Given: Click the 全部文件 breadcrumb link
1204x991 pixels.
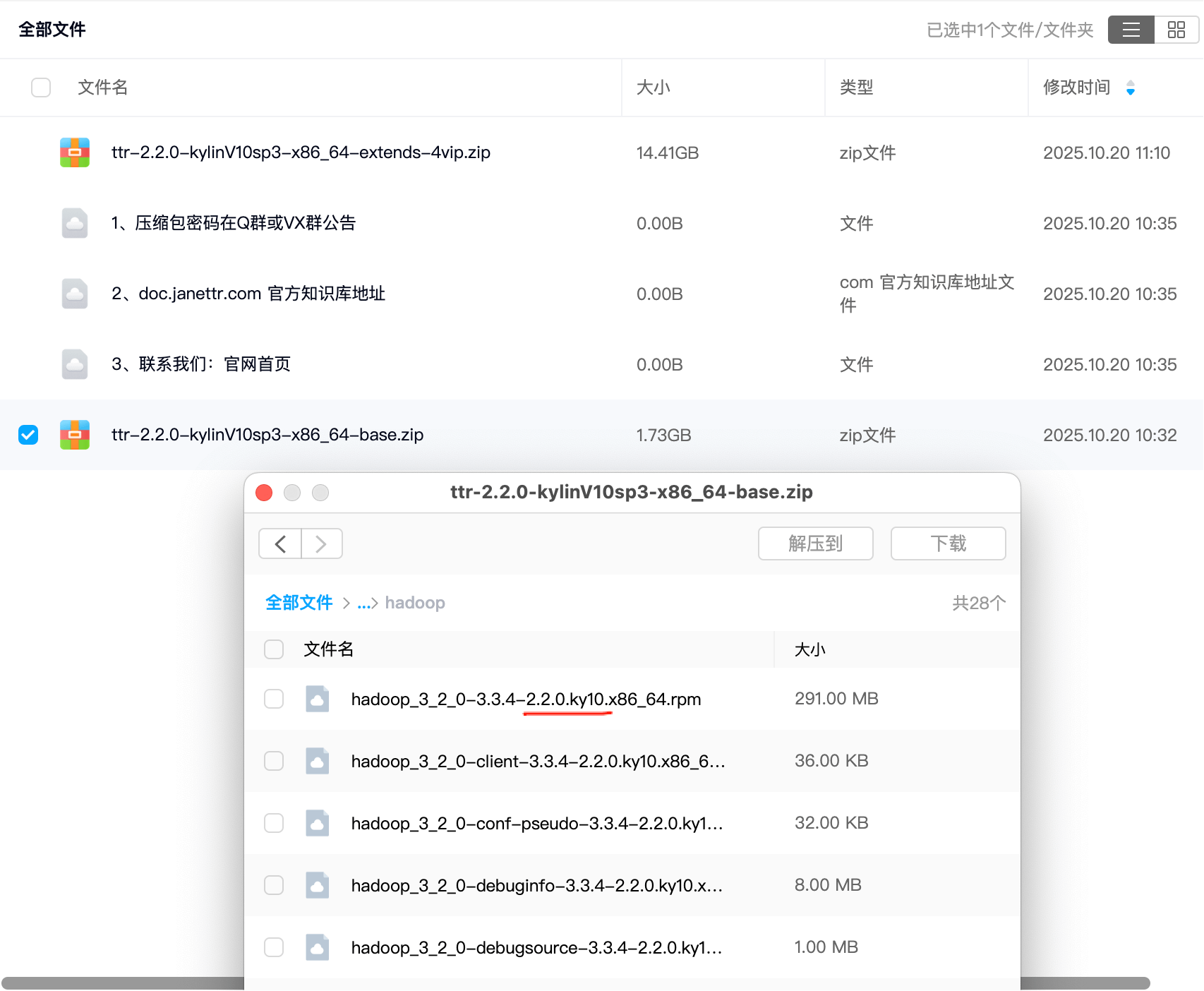Looking at the screenshot, I should (299, 603).
